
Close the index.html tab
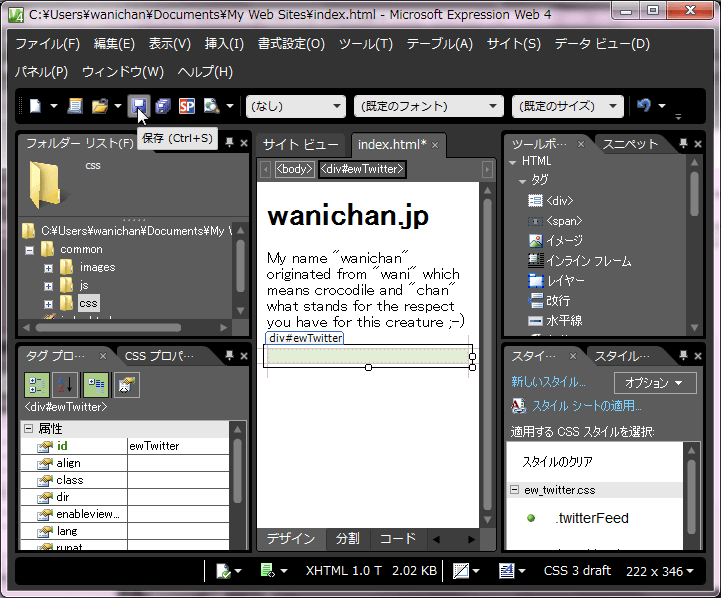(435, 145)
